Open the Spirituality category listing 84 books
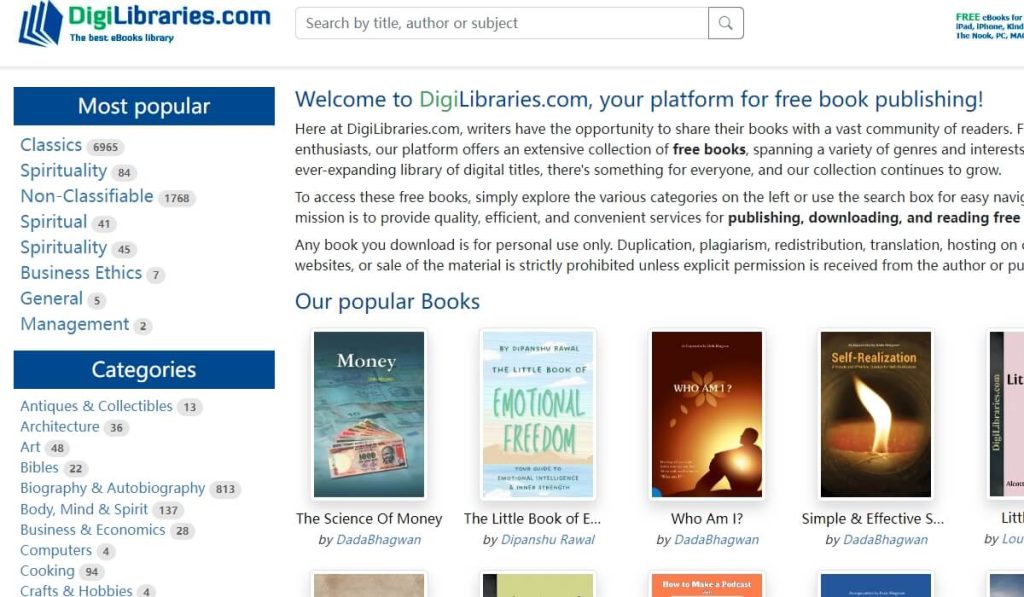1024x597 pixels. click(62, 170)
